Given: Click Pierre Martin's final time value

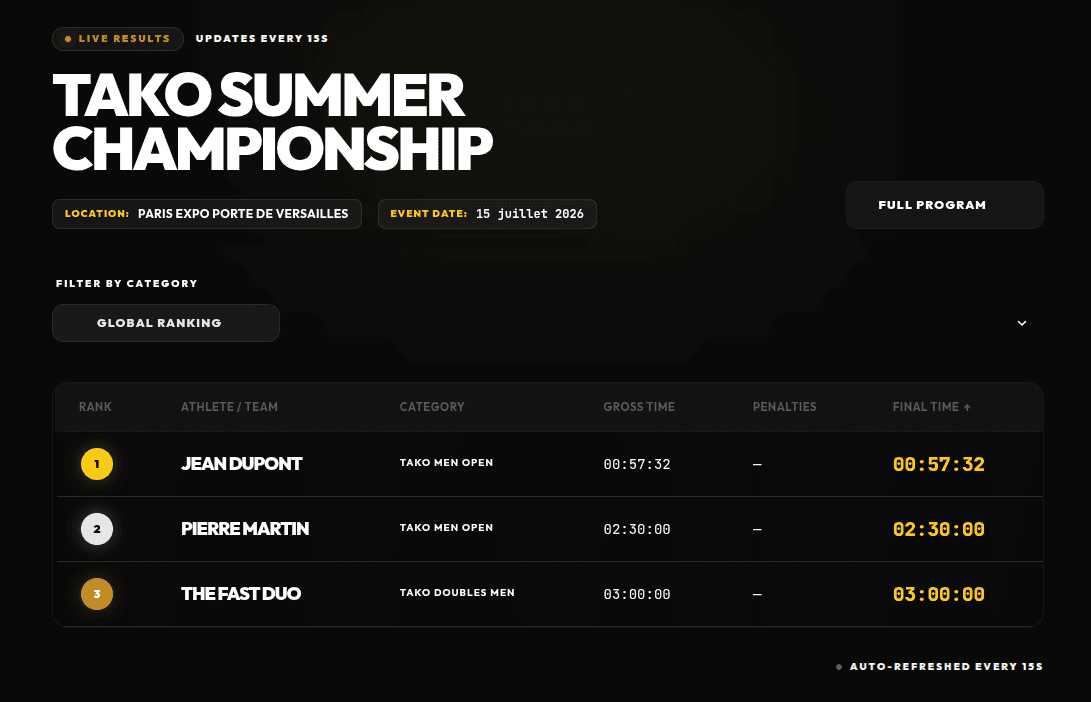Looking at the screenshot, I should [x=938, y=529].
